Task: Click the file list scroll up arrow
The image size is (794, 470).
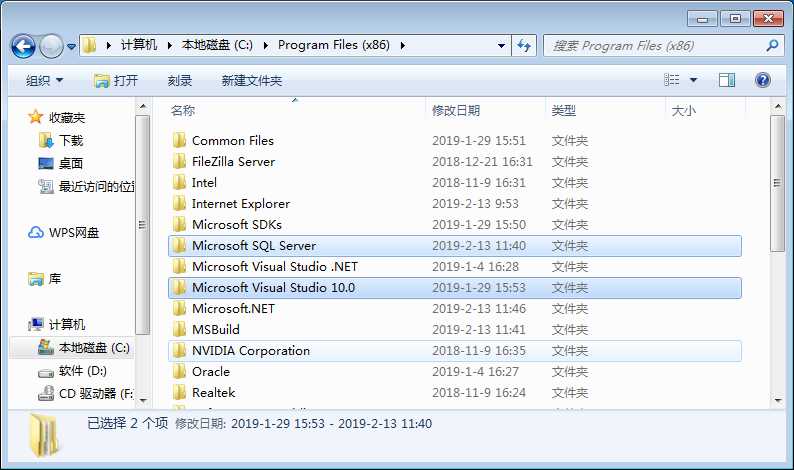Action: [x=777, y=107]
